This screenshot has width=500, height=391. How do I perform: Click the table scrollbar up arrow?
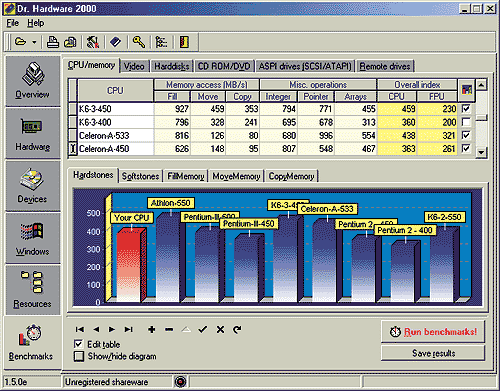[x=481, y=85]
